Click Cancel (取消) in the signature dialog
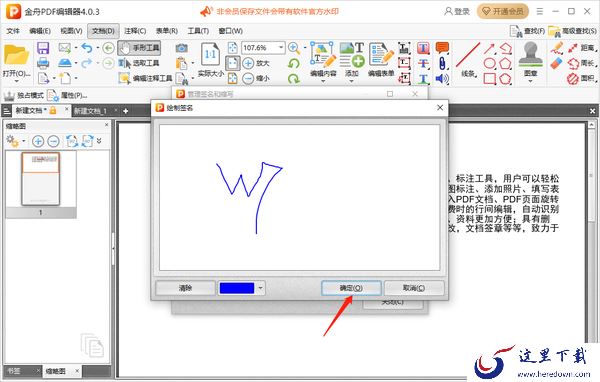 414,288
